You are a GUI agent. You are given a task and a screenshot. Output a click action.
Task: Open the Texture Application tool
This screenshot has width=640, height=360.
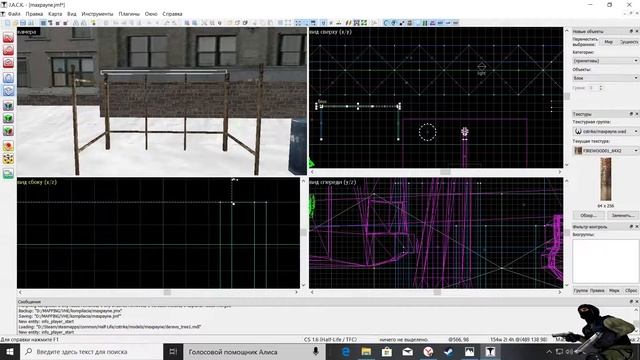click(x=8, y=105)
